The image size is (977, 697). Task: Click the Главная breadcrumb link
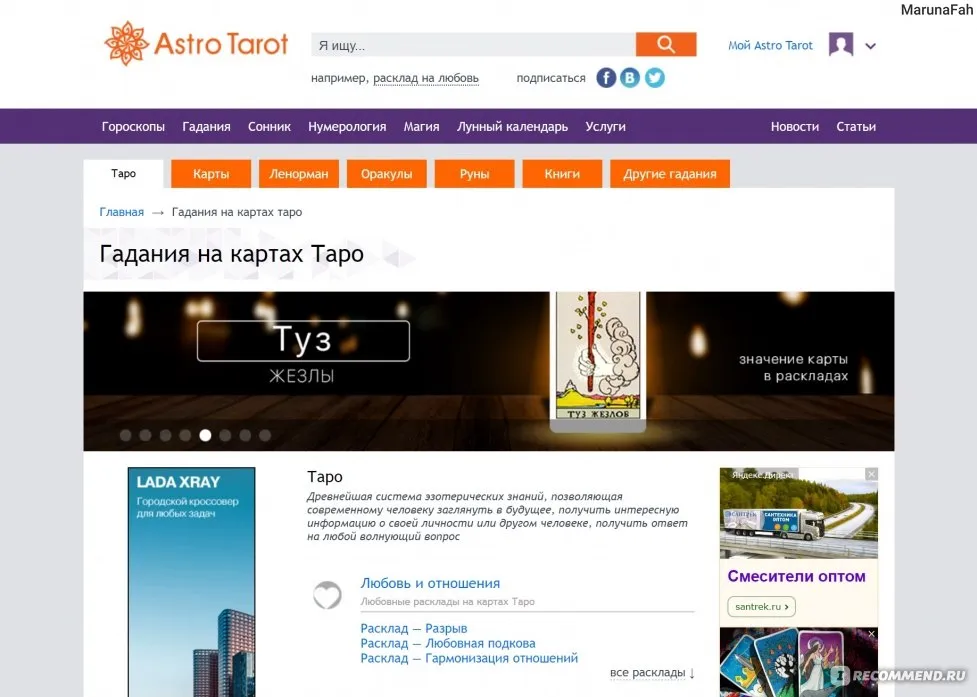(x=122, y=212)
